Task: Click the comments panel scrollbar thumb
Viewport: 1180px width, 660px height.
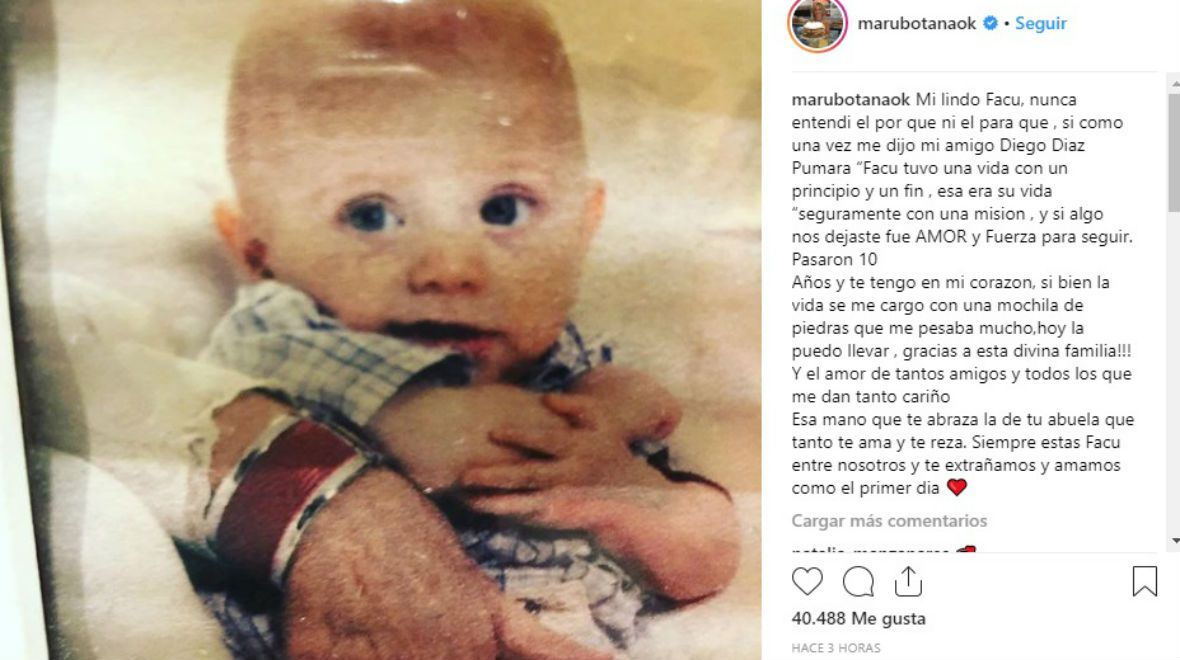Action: 1174,152
